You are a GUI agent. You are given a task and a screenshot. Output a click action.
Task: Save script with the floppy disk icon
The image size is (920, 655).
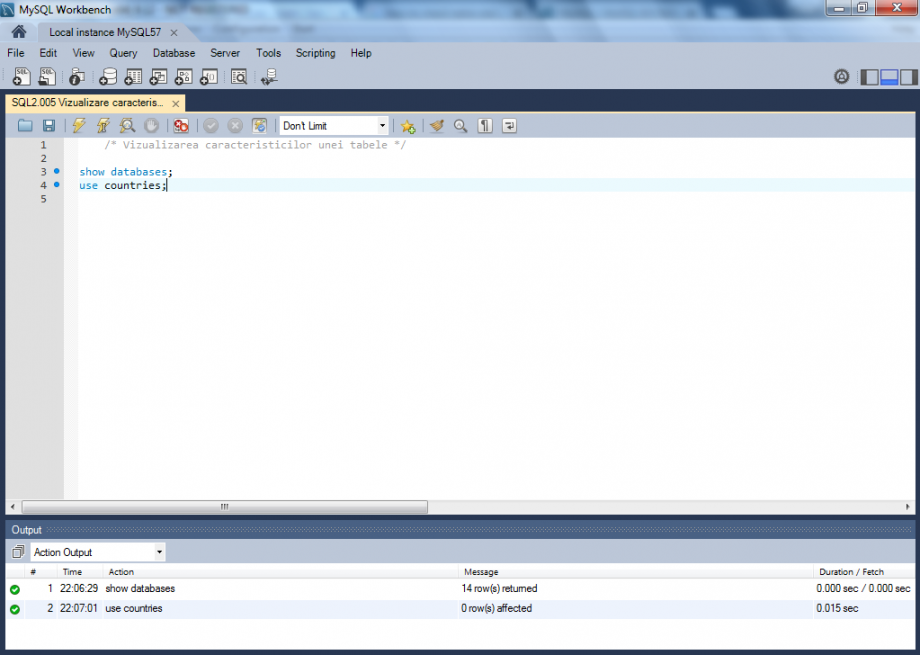(49, 126)
